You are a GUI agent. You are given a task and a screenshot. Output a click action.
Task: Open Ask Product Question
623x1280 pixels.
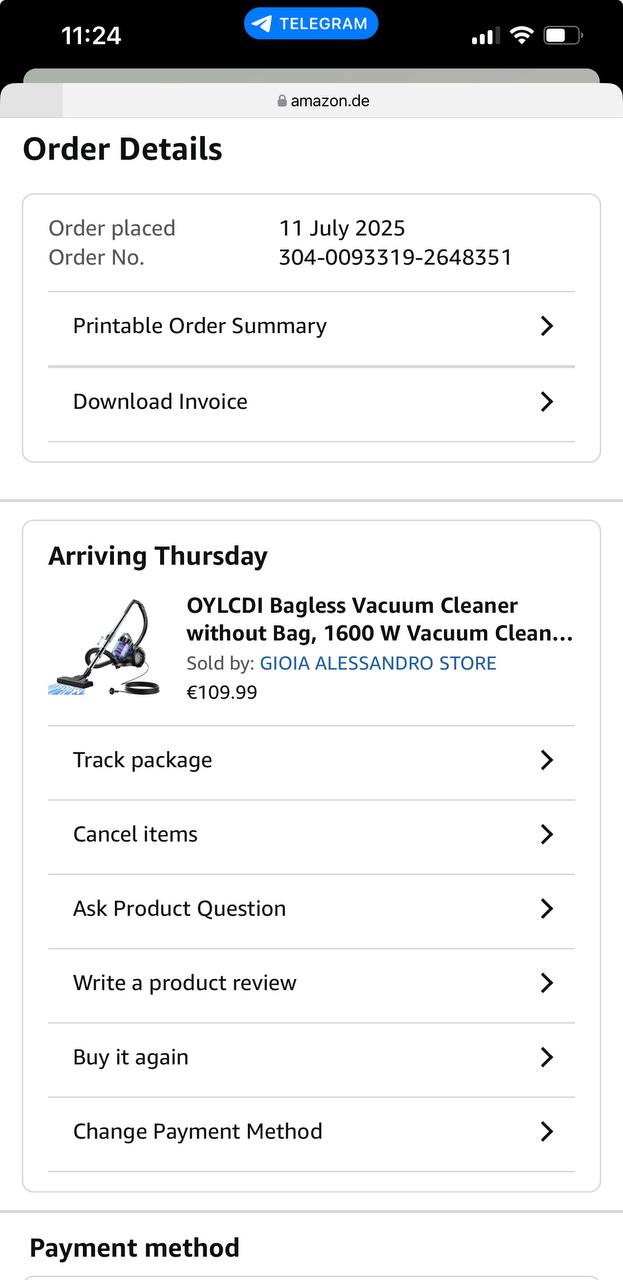pyautogui.click(x=180, y=909)
